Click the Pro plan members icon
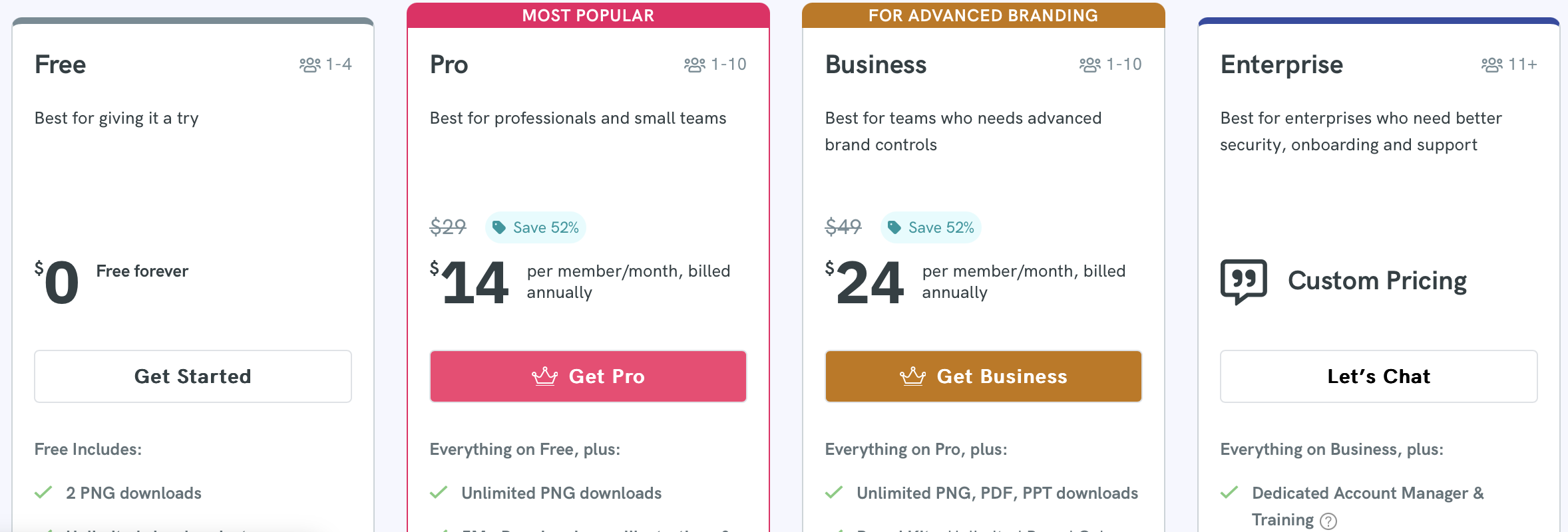This screenshot has height=532, width=1568. (695, 65)
